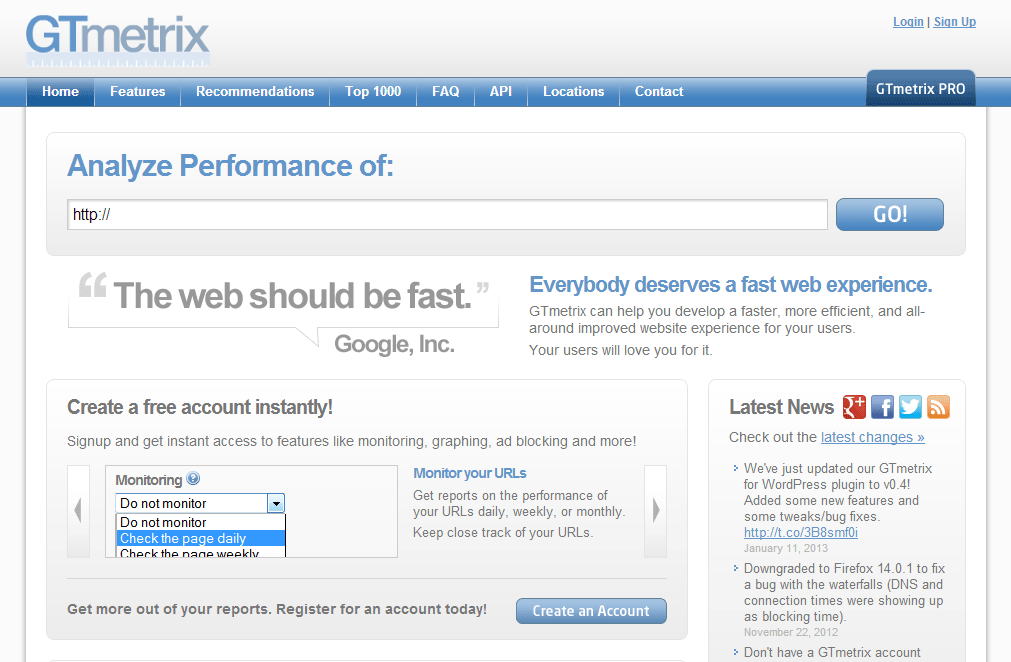
Task: Open the Features navigation tab
Action: tap(137, 92)
